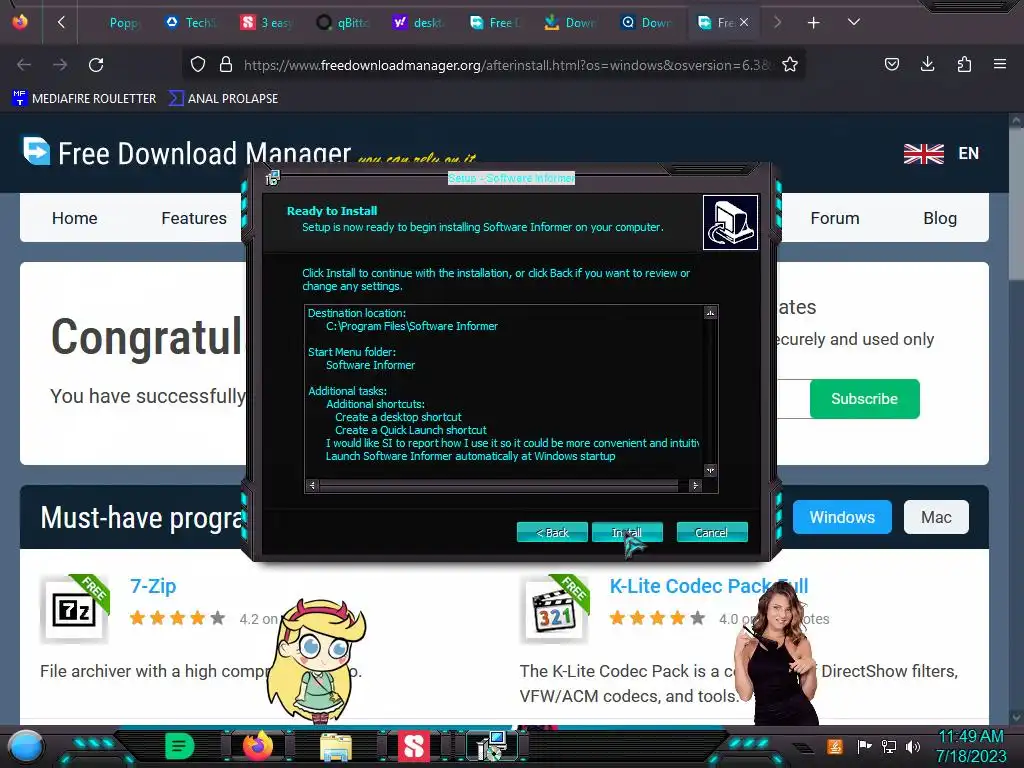Click the Firefox logo icon in tab bar

click(x=20, y=22)
